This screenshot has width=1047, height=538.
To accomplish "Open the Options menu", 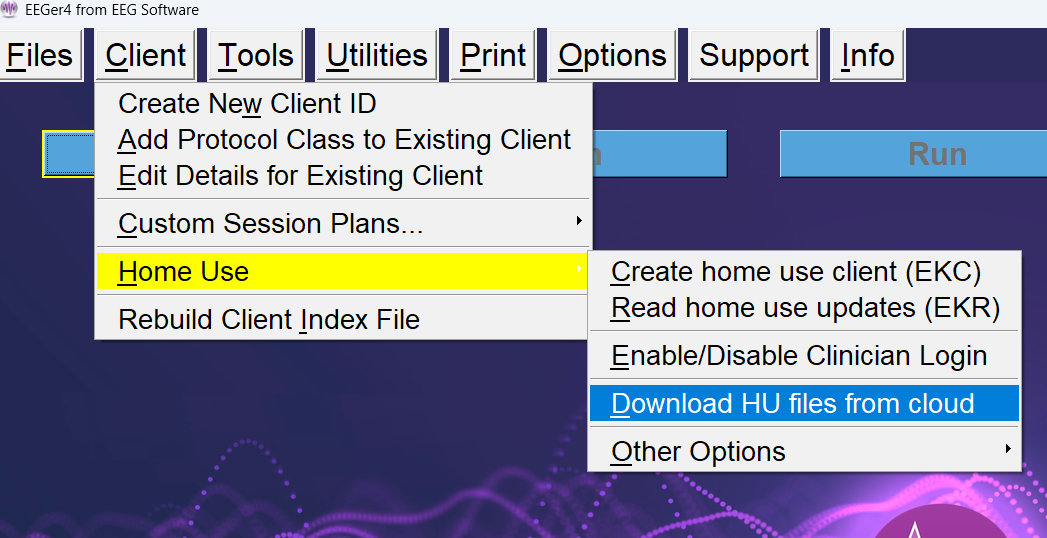I will (x=612, y=55).
